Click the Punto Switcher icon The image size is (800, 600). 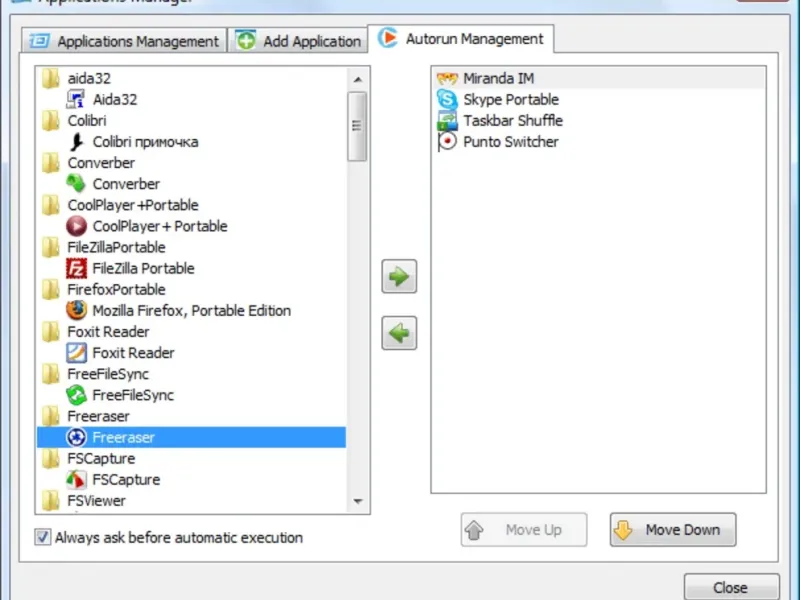click(447, 141)
